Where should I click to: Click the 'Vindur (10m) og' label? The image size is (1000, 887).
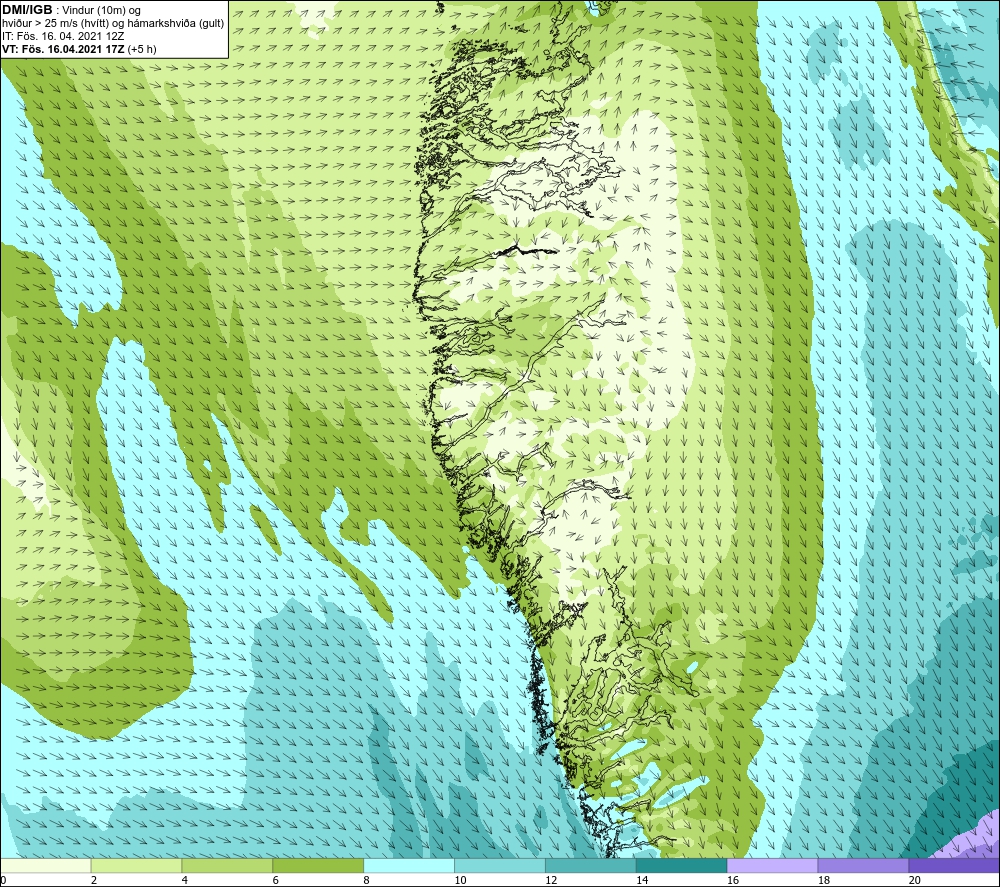(x=101, y=11)
